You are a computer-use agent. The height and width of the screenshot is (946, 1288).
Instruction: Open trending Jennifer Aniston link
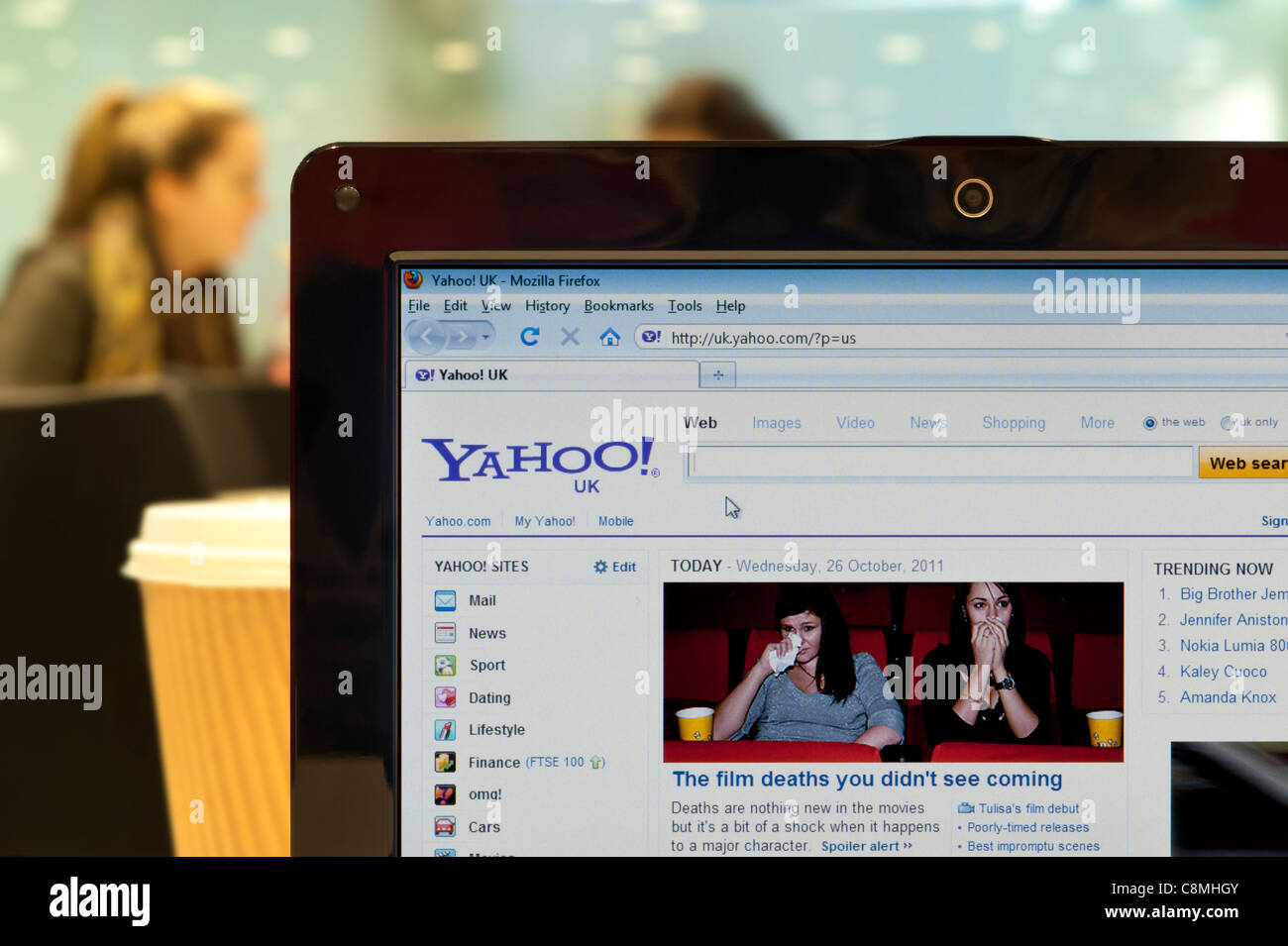coord(1234,620)
